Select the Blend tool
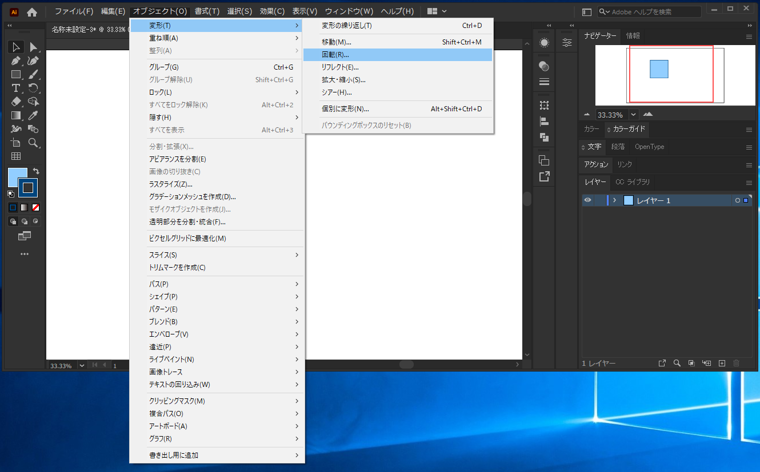 [x=33, y=129]
